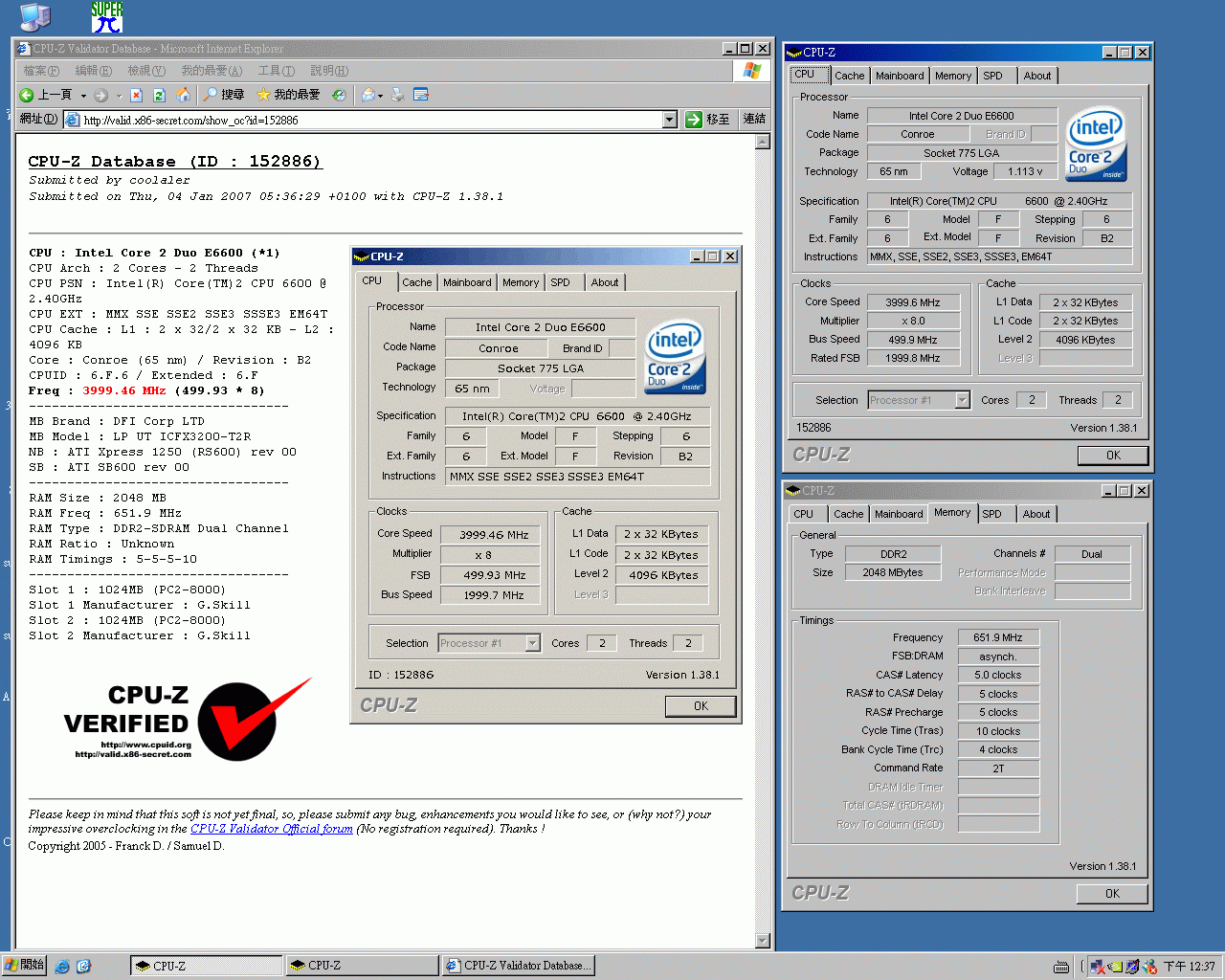Switch to second CPU-Z taskbar button
The image size is (1225, 980).
click(x=362, y=966)
